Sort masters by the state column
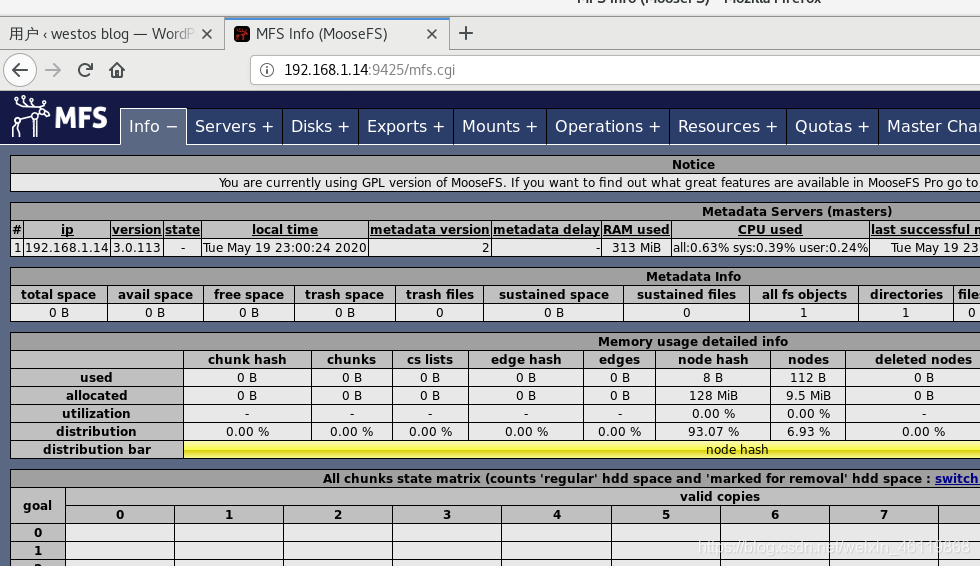The width and height of the screenshot is (980, 566). (x=182, y=230)
